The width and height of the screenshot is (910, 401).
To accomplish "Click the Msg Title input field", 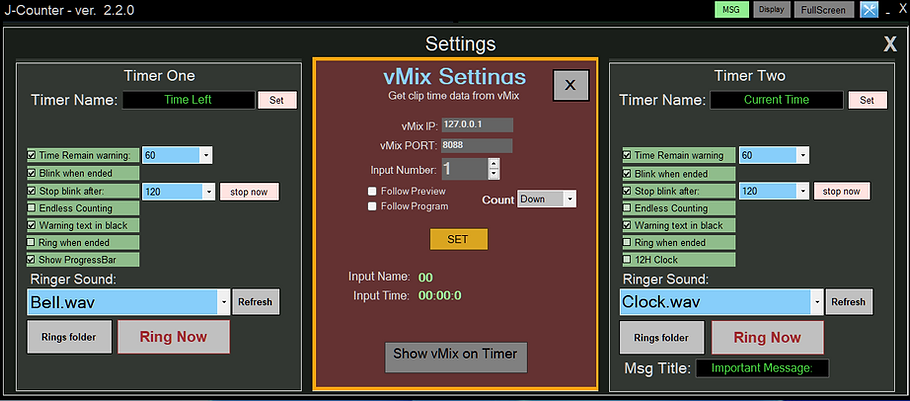I will pyautogui.click(x=763, y=368).
